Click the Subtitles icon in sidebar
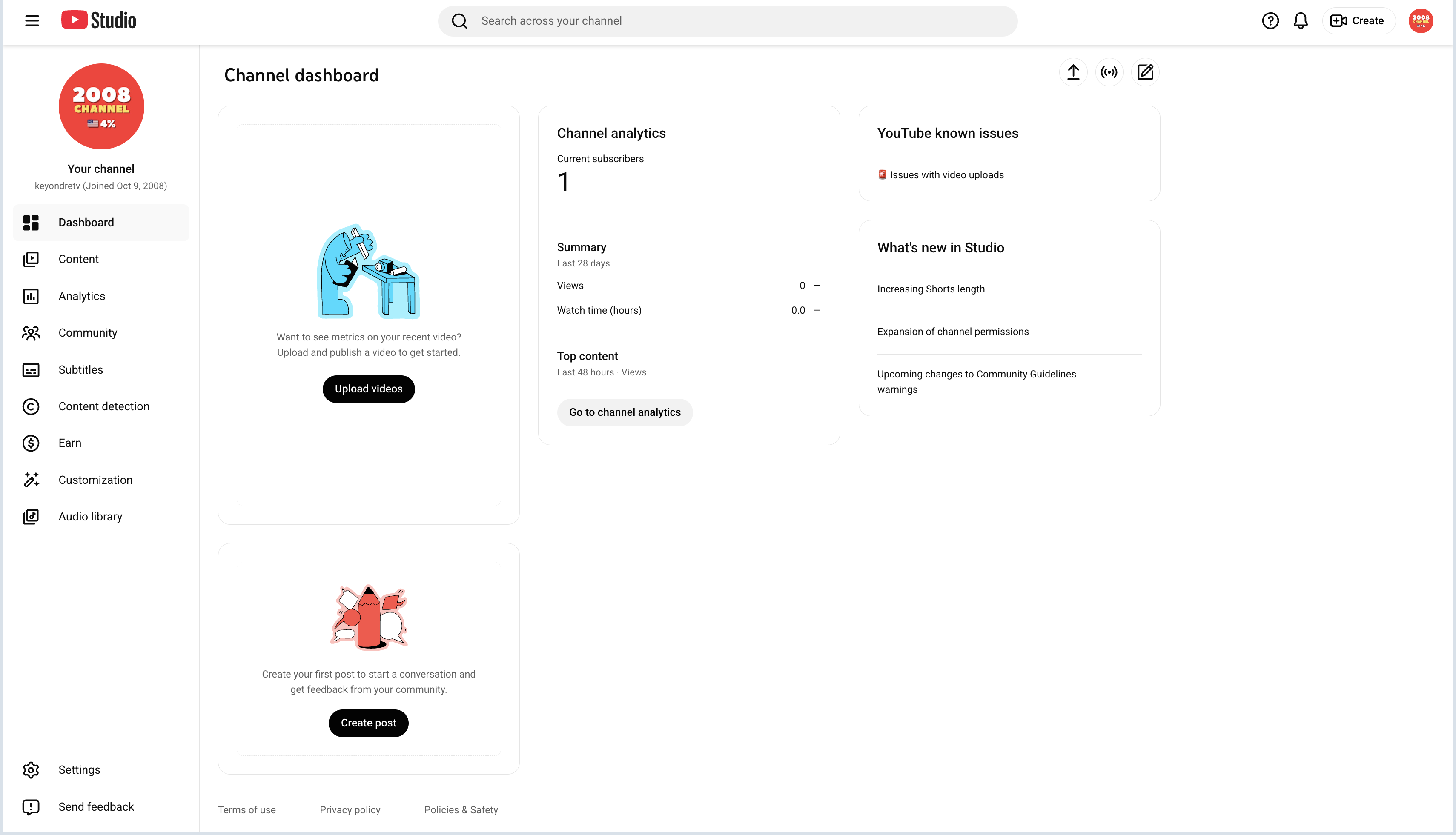The width and height of the screenshot is (1456, 835). (x=31, y=370)
